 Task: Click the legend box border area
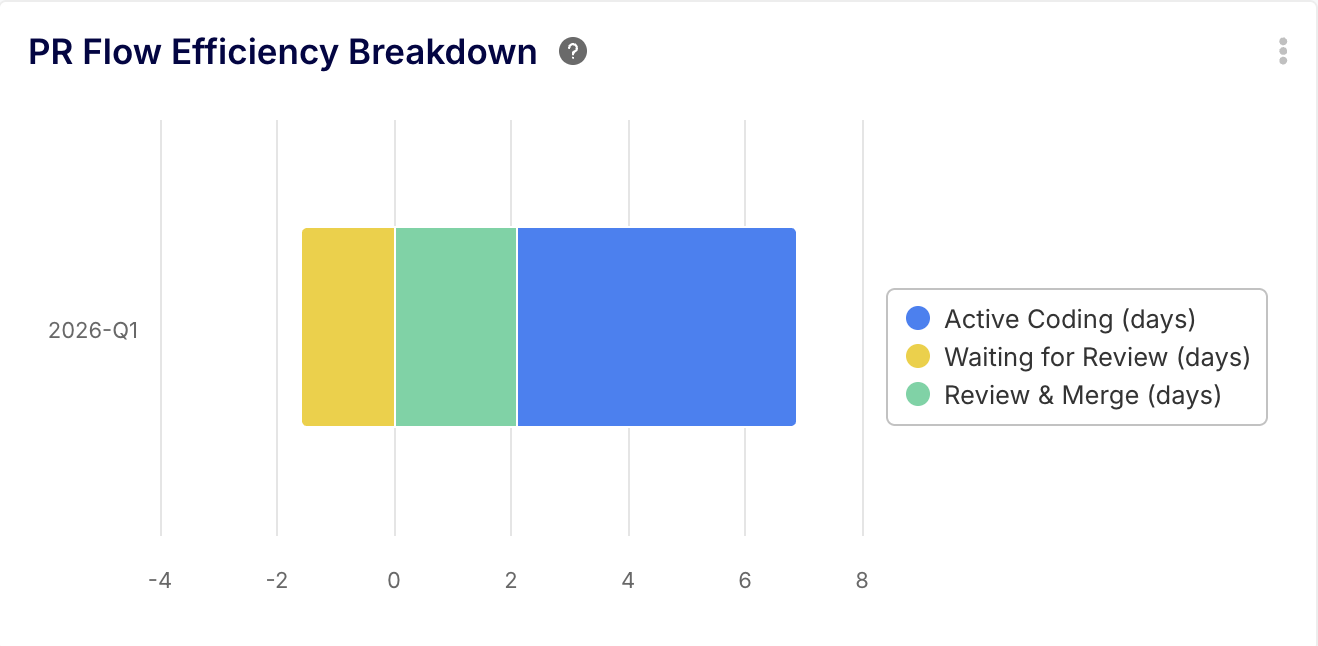click(x=1077, y=290)
